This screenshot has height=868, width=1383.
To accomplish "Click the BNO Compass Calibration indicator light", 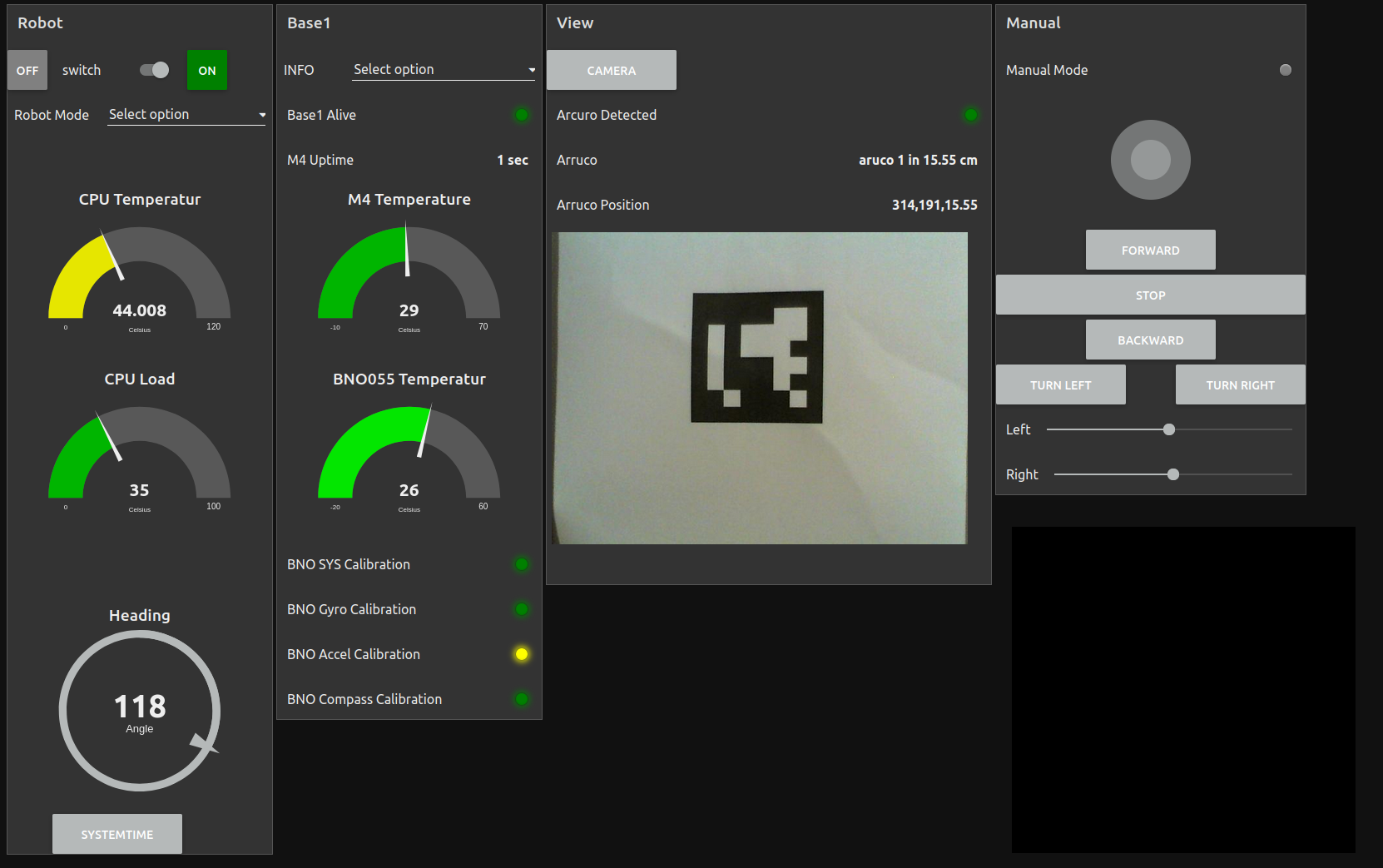I will [x=522, y=699].
